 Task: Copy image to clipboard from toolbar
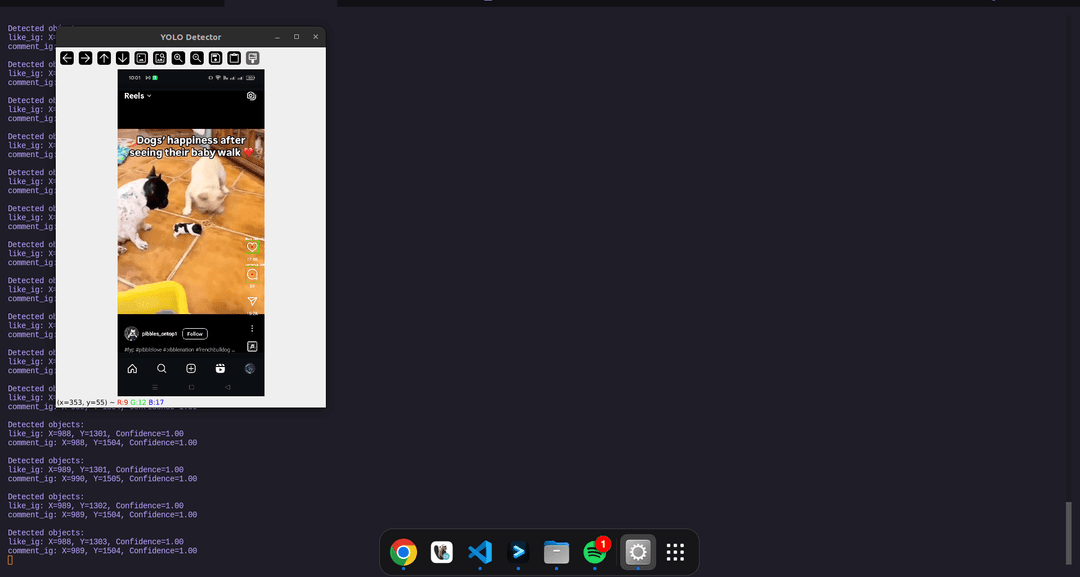(x=234, y=58)
